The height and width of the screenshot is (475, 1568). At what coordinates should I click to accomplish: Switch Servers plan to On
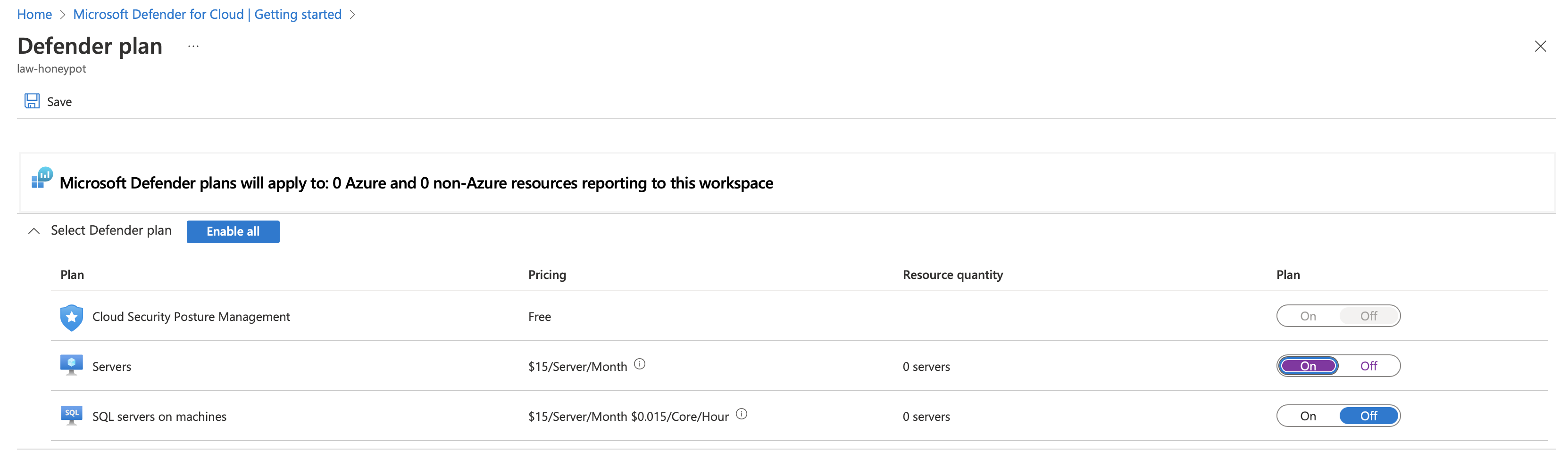click(1308, 366)
